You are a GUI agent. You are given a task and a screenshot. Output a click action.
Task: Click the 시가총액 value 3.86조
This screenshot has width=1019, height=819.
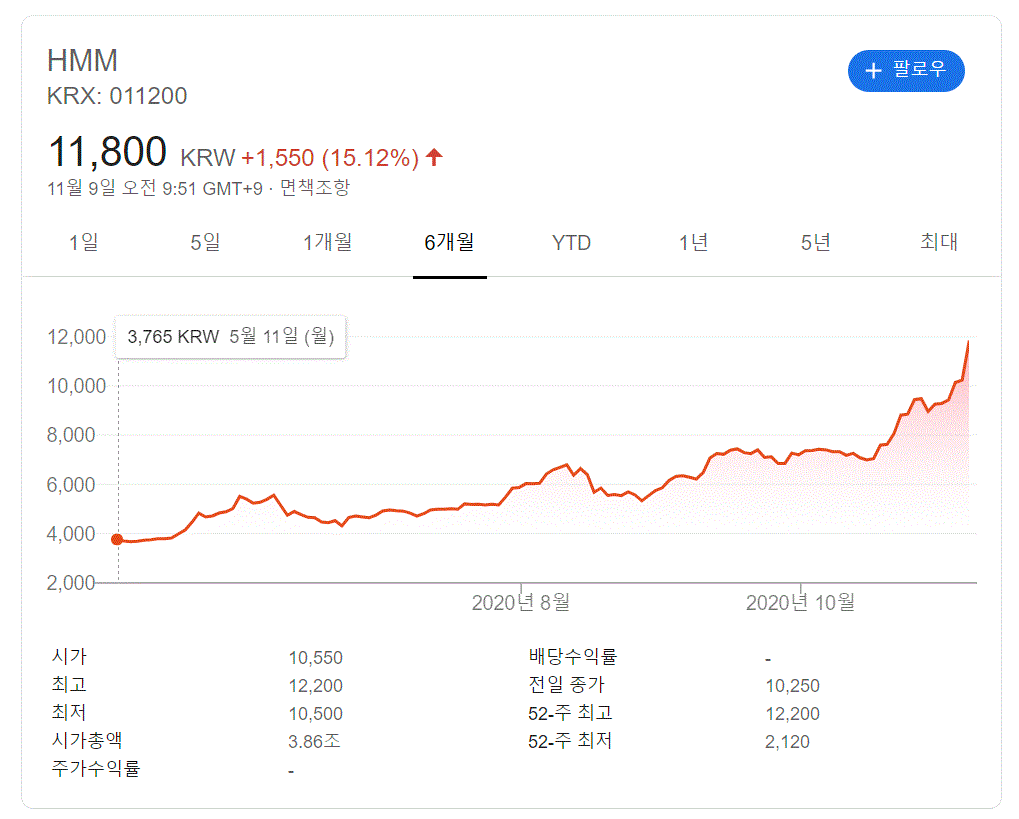(x=313, y=742)
